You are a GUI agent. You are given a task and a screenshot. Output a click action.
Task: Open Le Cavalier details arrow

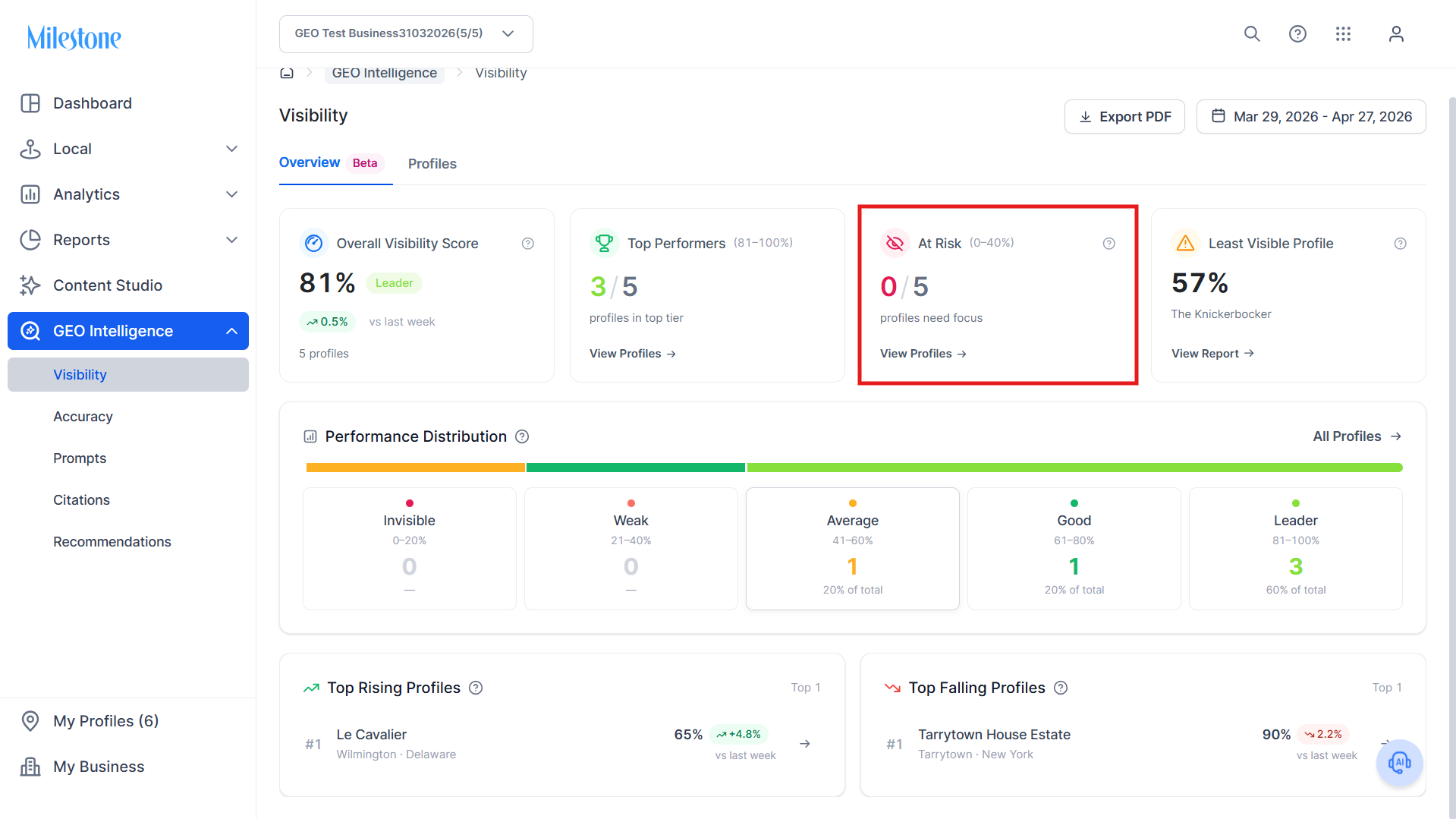[805, 744]
